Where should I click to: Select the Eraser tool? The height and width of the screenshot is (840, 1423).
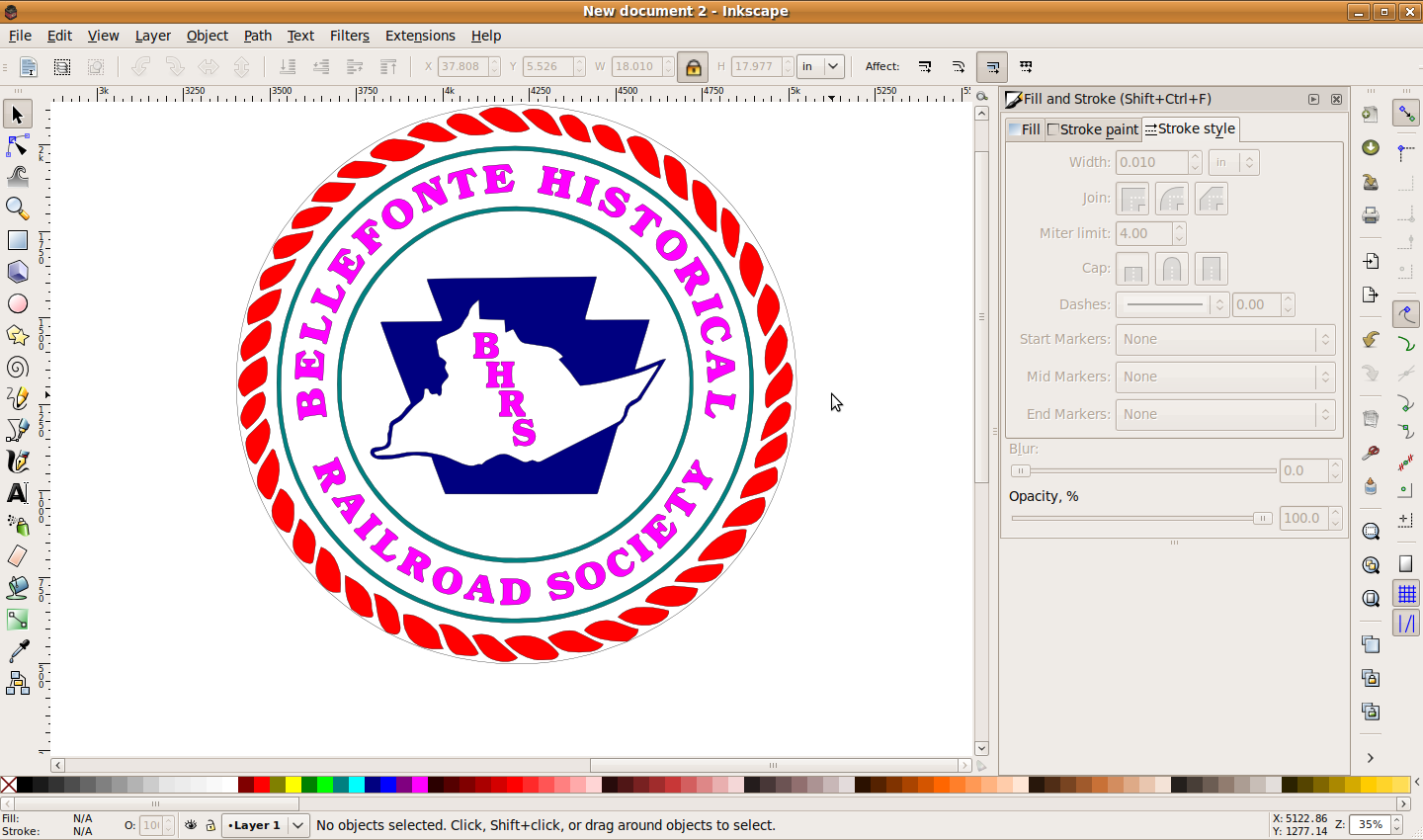pyautogui.click(x=17, y=556)
